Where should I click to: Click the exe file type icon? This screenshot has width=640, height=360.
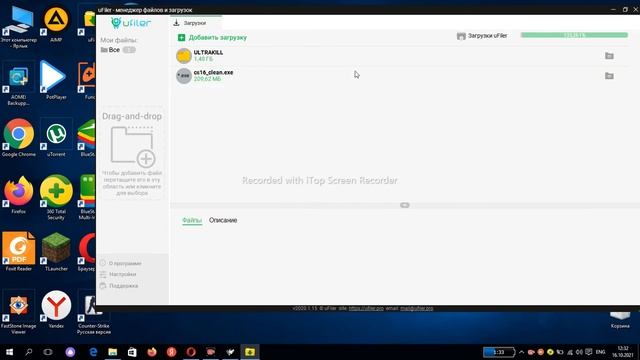[184, 76]
